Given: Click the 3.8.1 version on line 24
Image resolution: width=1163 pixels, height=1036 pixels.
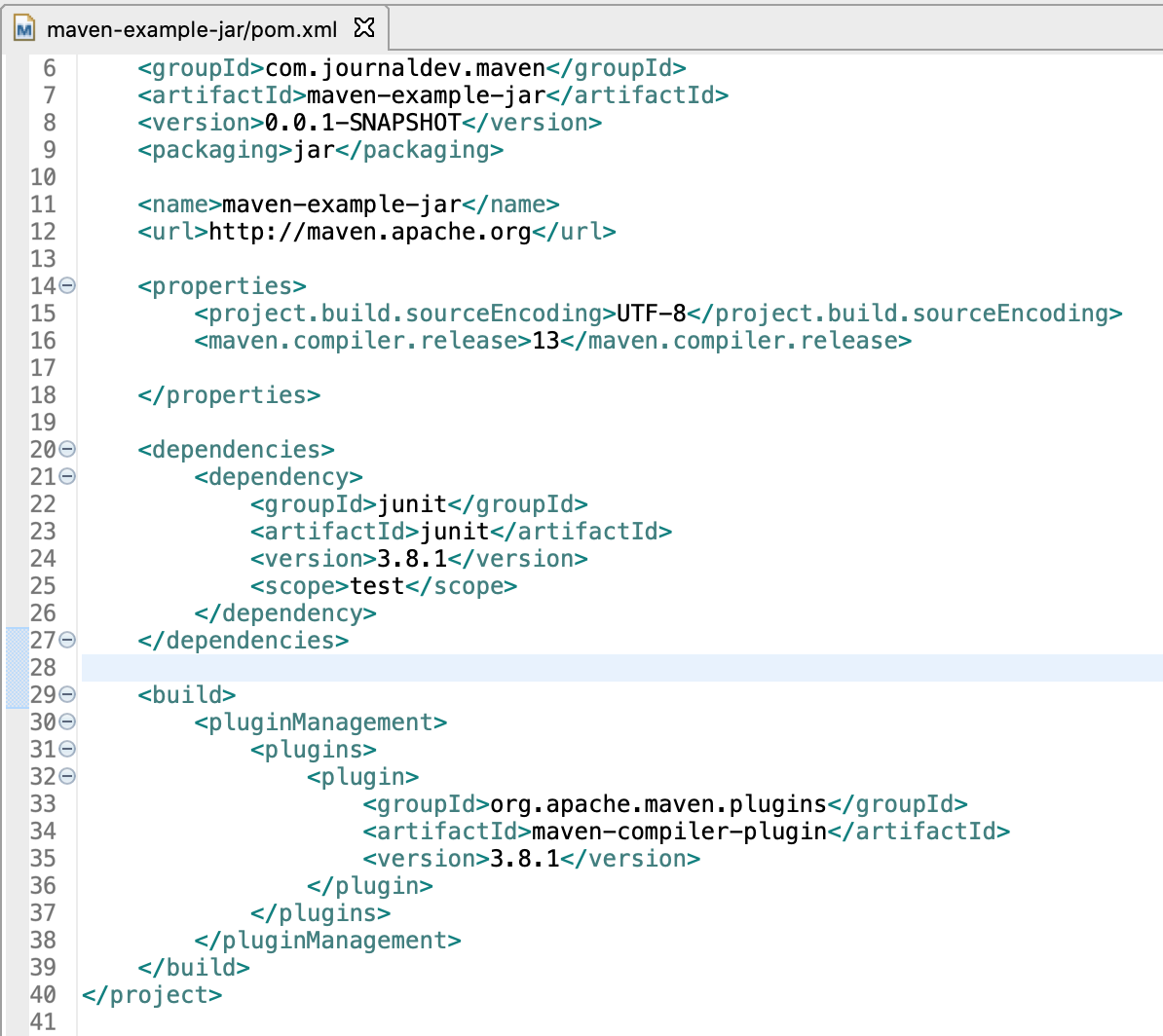Looking at the screenshot, I should 412,559.
